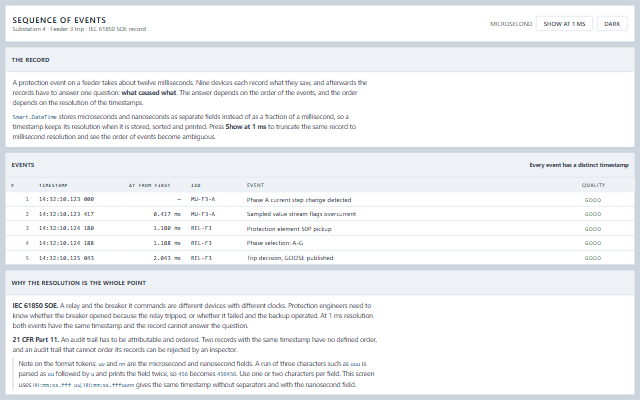Click the SEQUENCE OF EVENTS title
640x400 pixels.
point(59,20)
